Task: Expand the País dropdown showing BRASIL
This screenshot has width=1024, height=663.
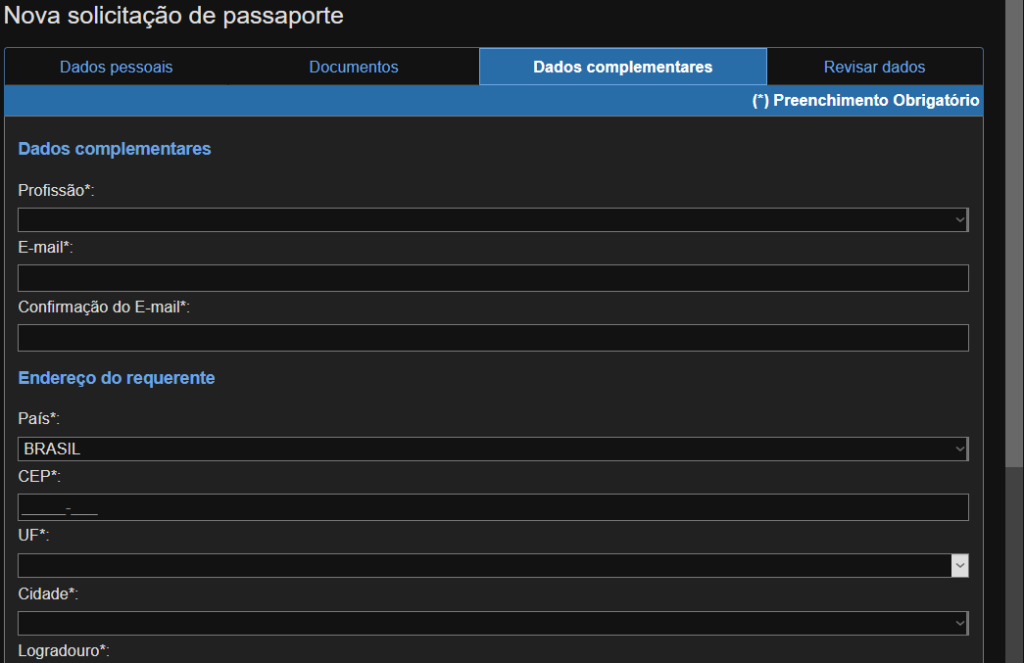Action: pyautogui.click(x=492, y=448)
